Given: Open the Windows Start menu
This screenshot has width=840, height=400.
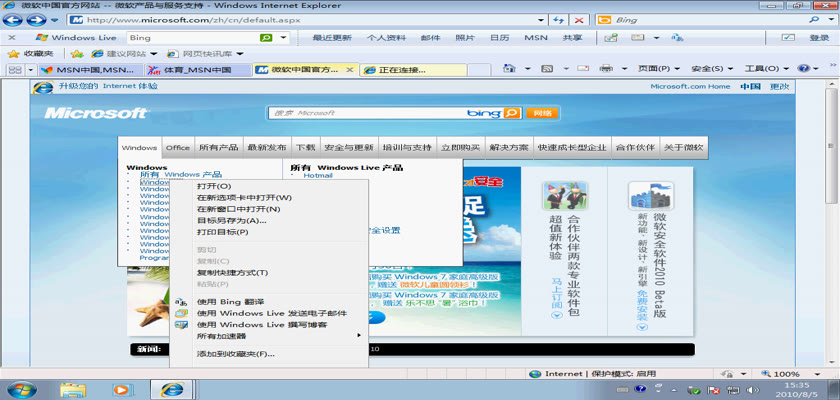Looking at the screenshot, I should pos(20,389).
